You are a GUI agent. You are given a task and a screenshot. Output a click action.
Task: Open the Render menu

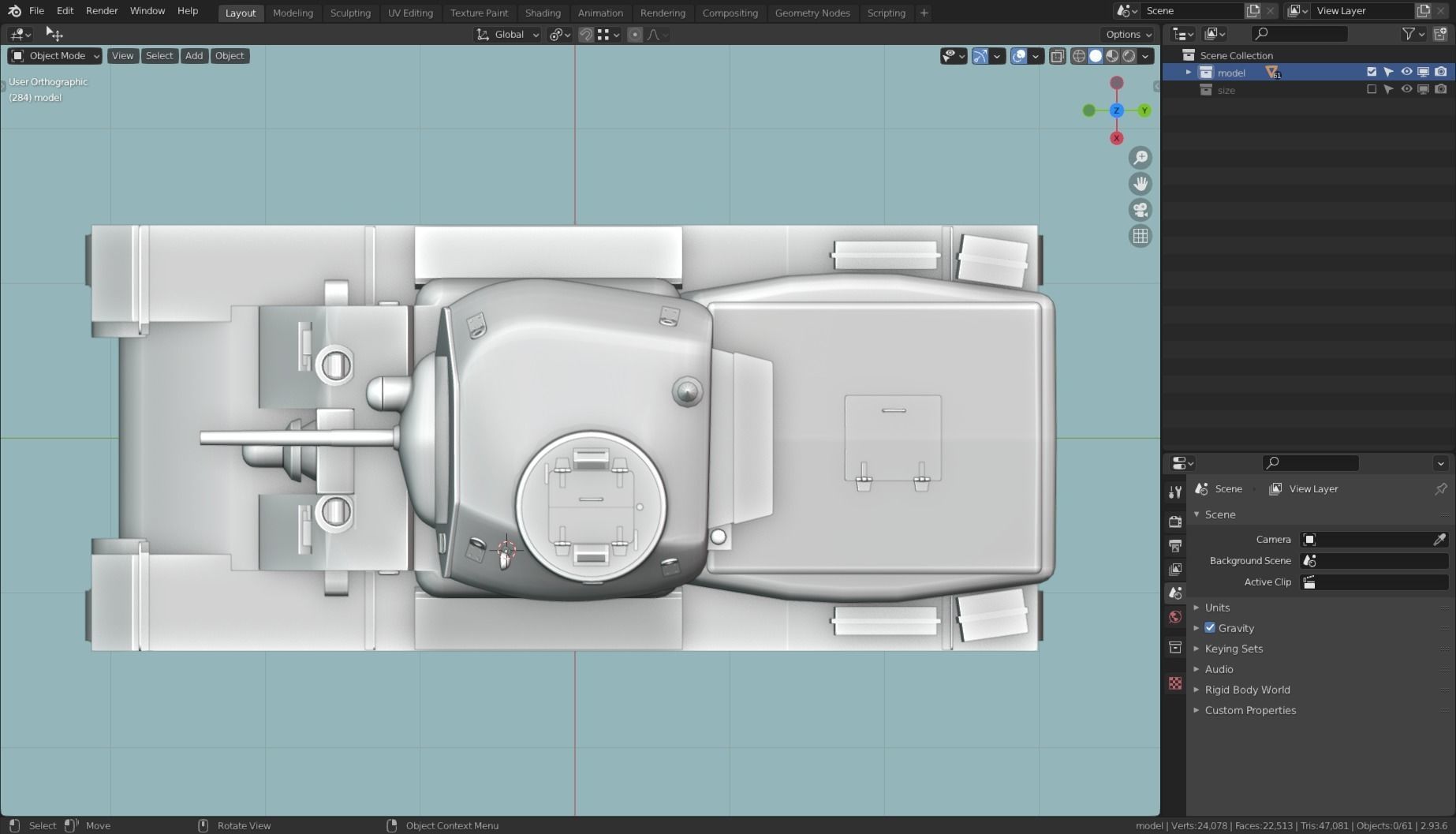coord(102,11)
